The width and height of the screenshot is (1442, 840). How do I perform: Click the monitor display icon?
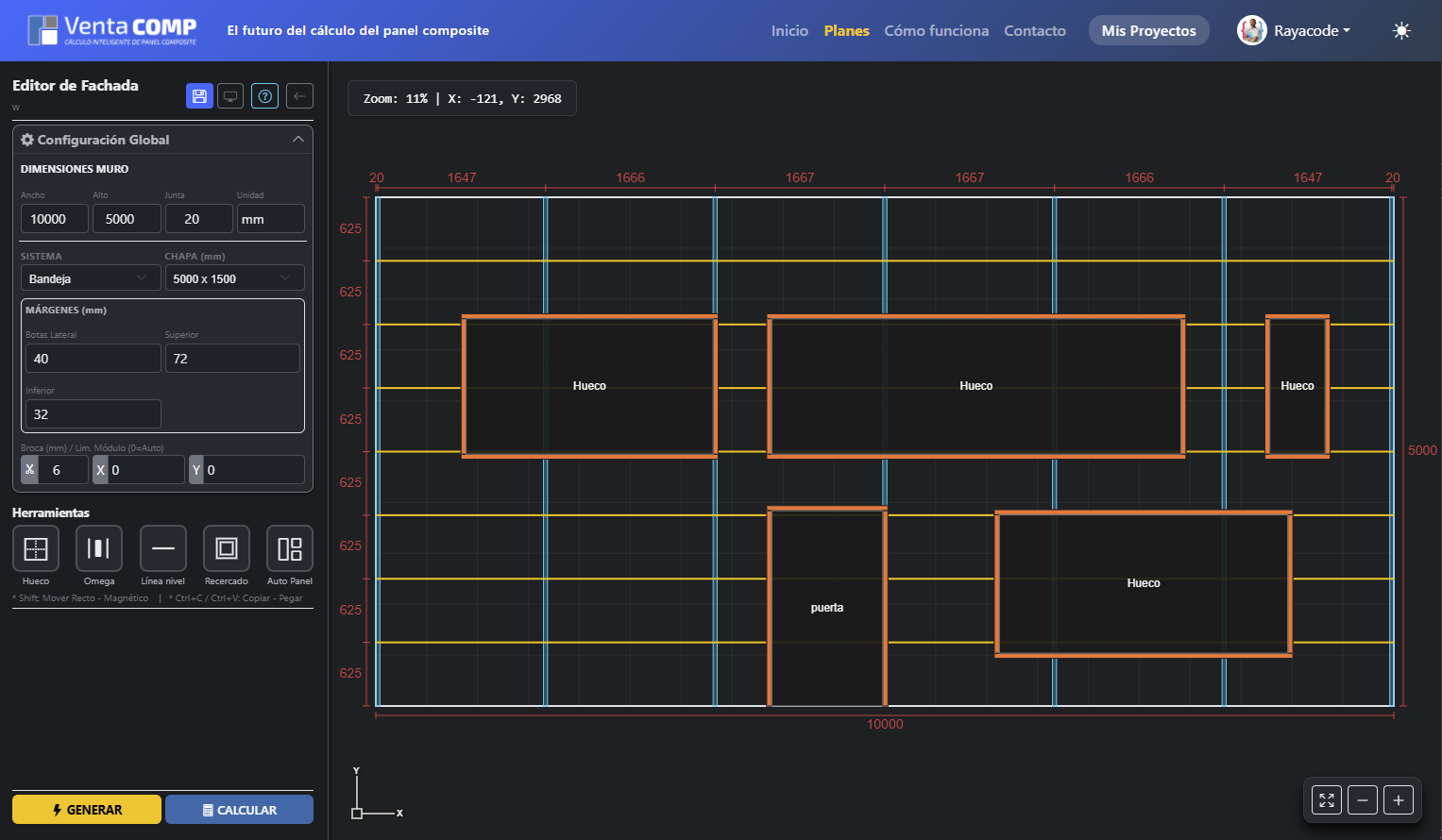(x=230, y=96)
